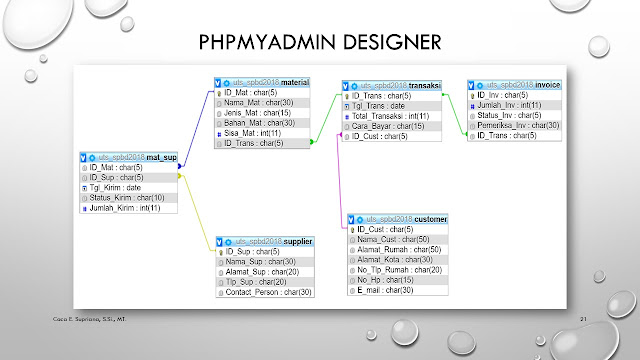
Task: Click the gear icon on supplier table
Action: [228, 242]
